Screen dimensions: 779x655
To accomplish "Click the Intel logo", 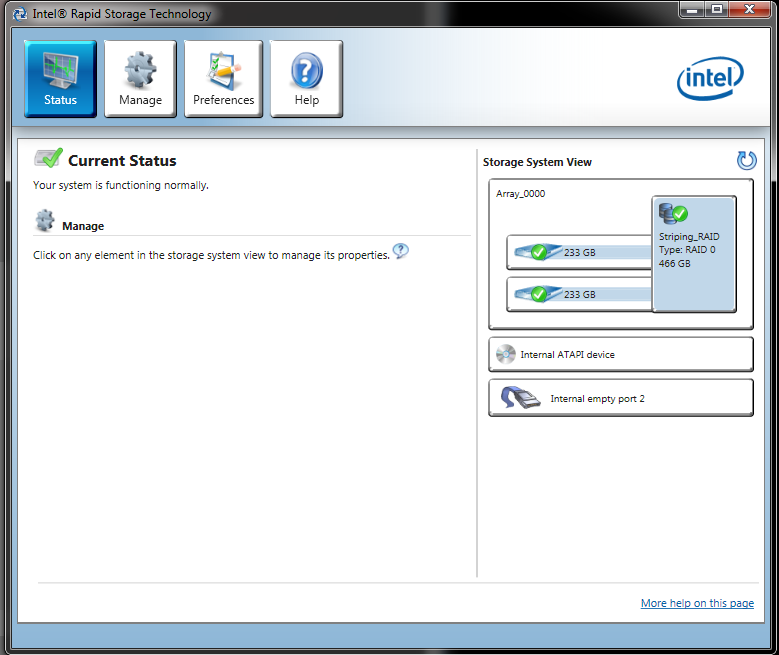I will (x=710, y=79).
